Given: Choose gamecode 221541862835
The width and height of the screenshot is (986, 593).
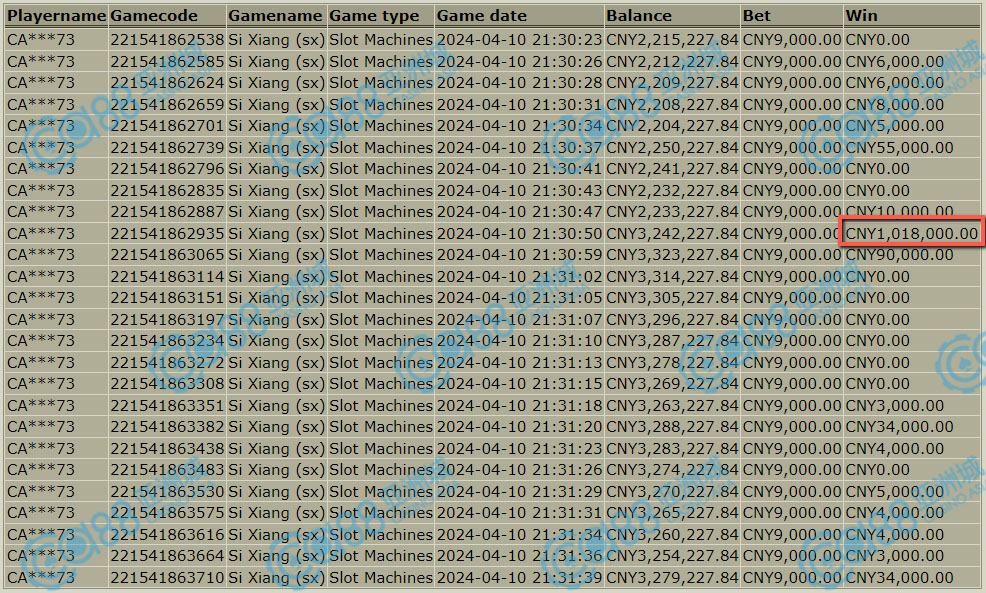Looking at the screenshot, I should point(167,191).
